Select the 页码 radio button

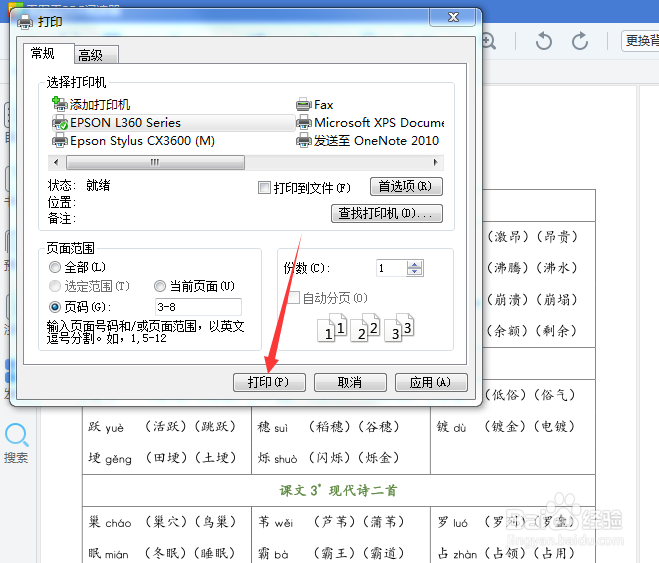[55, 307]
